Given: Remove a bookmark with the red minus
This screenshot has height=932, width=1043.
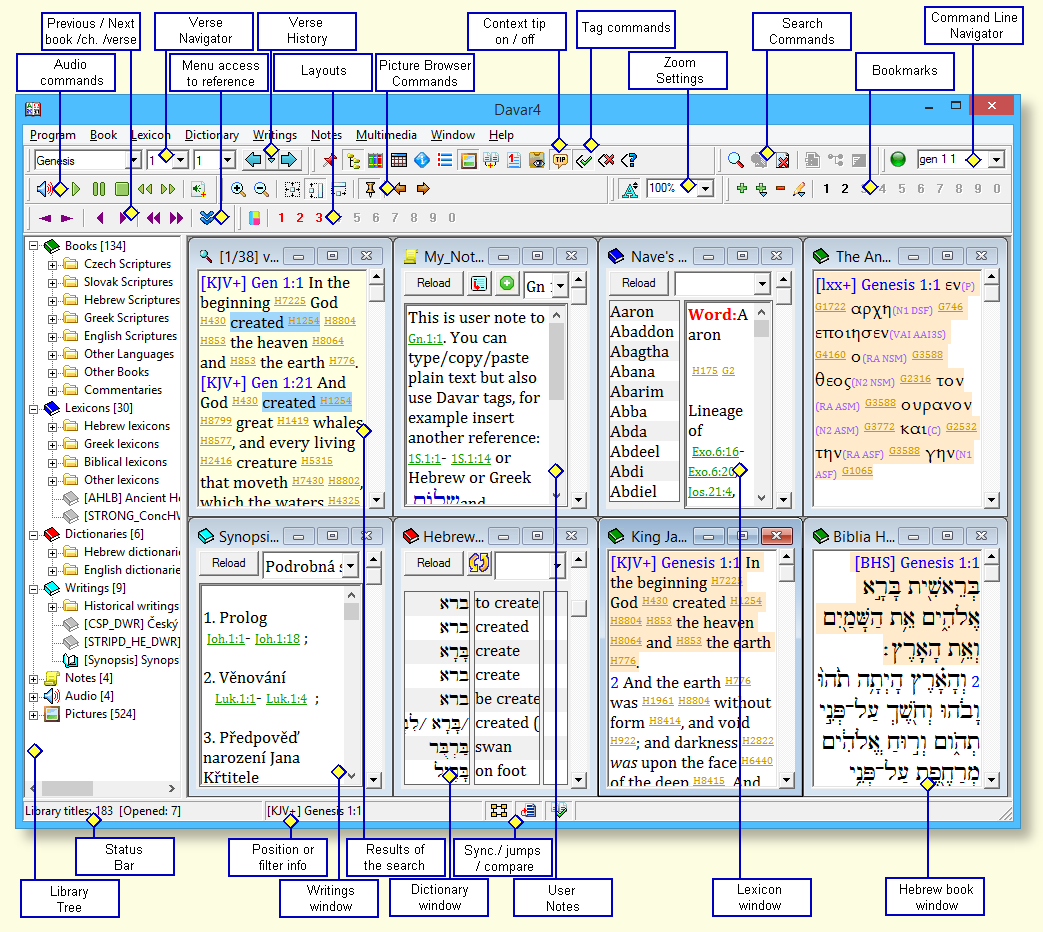Looking at the screenshot, I should pyautogui.click(x=781, y=189).
